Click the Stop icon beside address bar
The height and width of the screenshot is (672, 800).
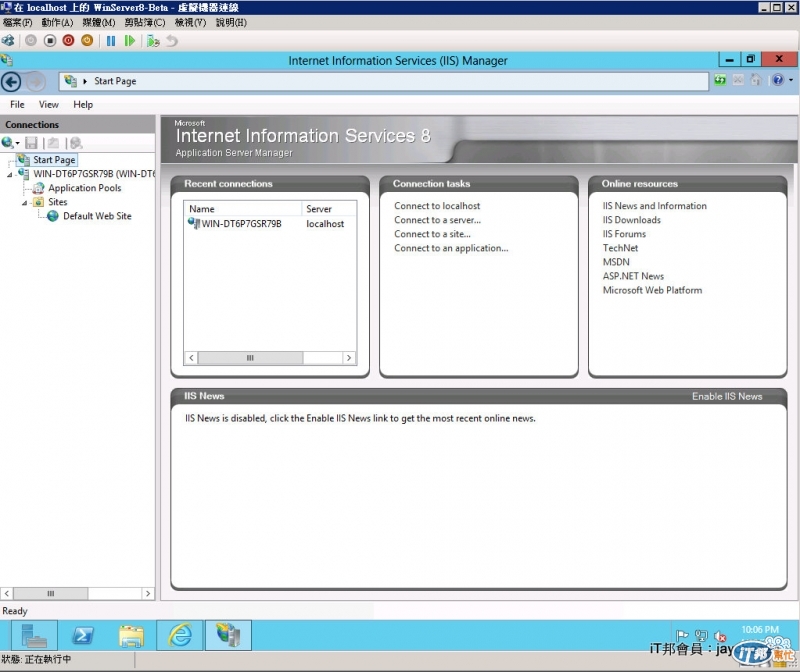tap(738, 80)
